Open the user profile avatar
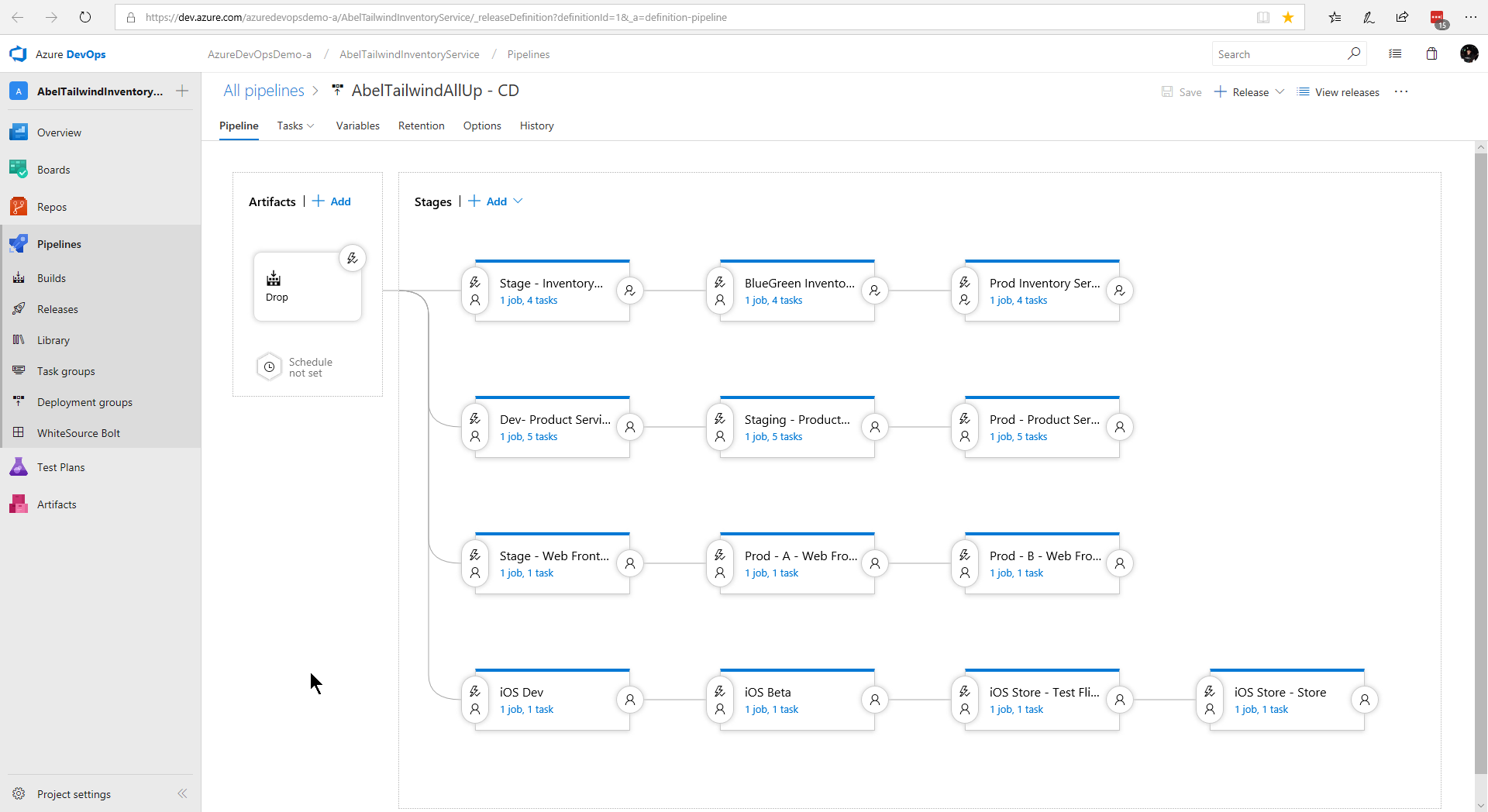Image resolution: width=1488 pixels, height=812 pixels. [1469, 53]
